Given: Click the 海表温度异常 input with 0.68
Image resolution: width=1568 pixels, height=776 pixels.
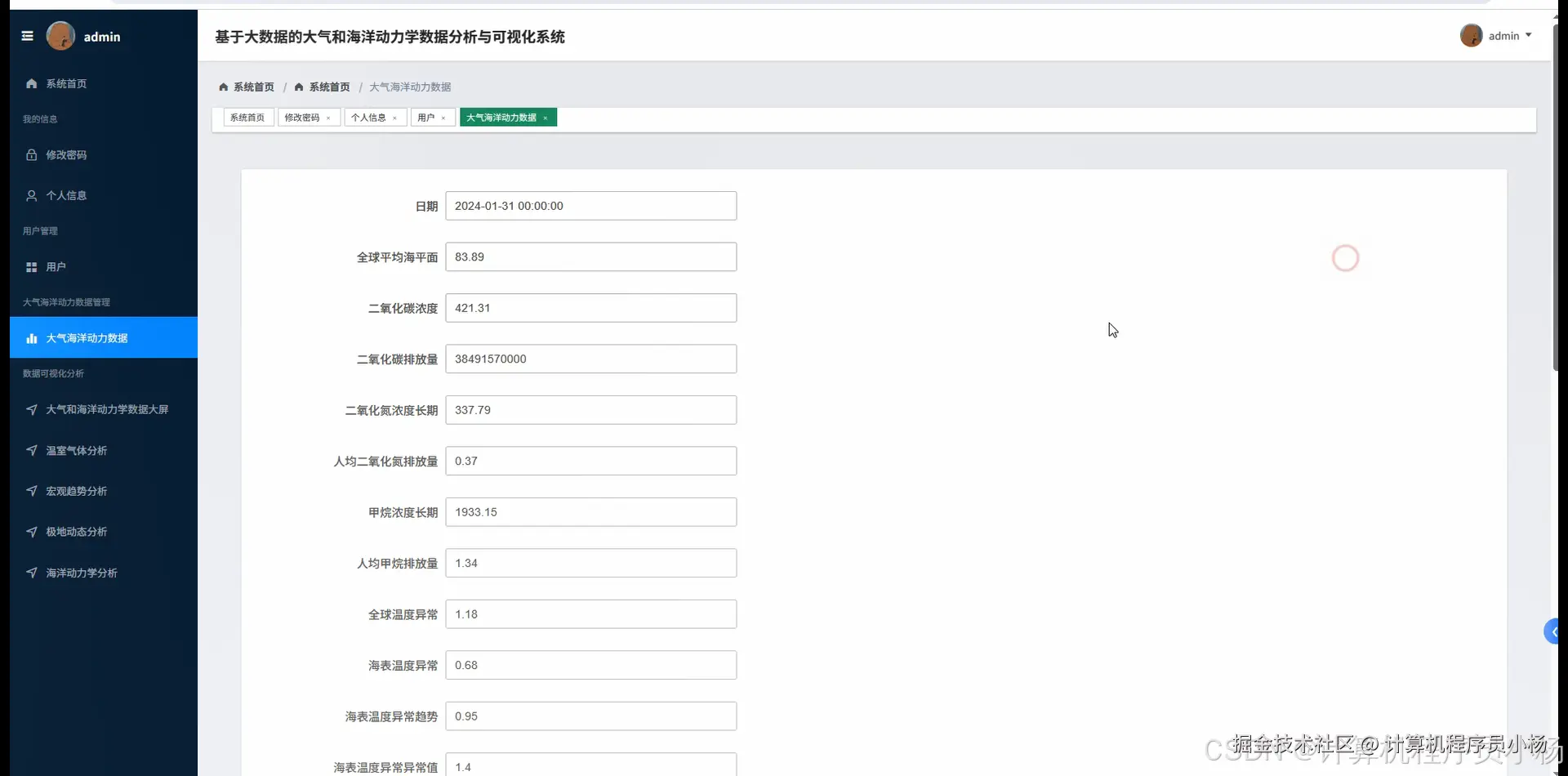Looking at the screenshot, I should pos(591,665).
